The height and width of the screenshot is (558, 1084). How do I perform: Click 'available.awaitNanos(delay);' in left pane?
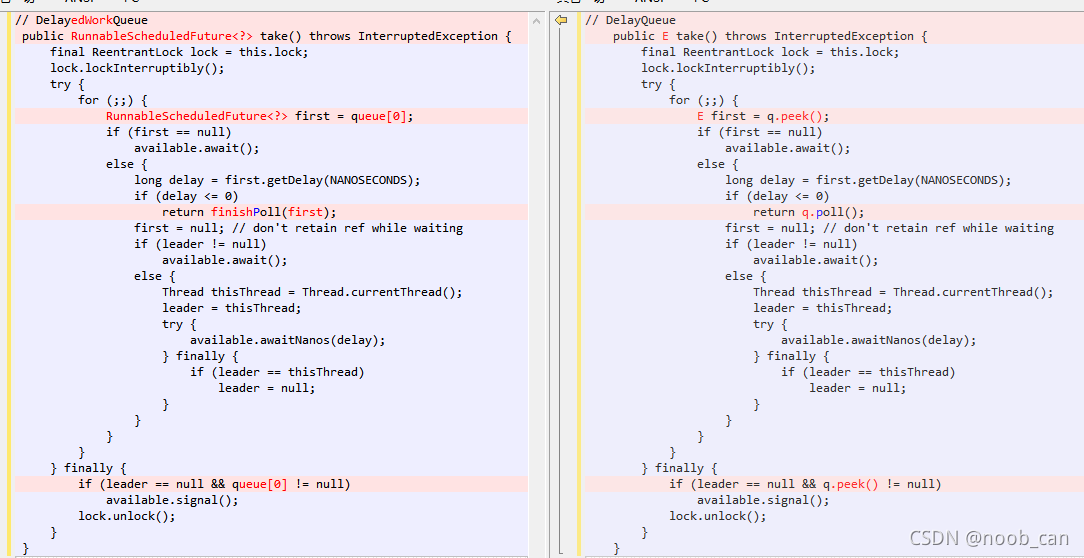click(288, 340)
